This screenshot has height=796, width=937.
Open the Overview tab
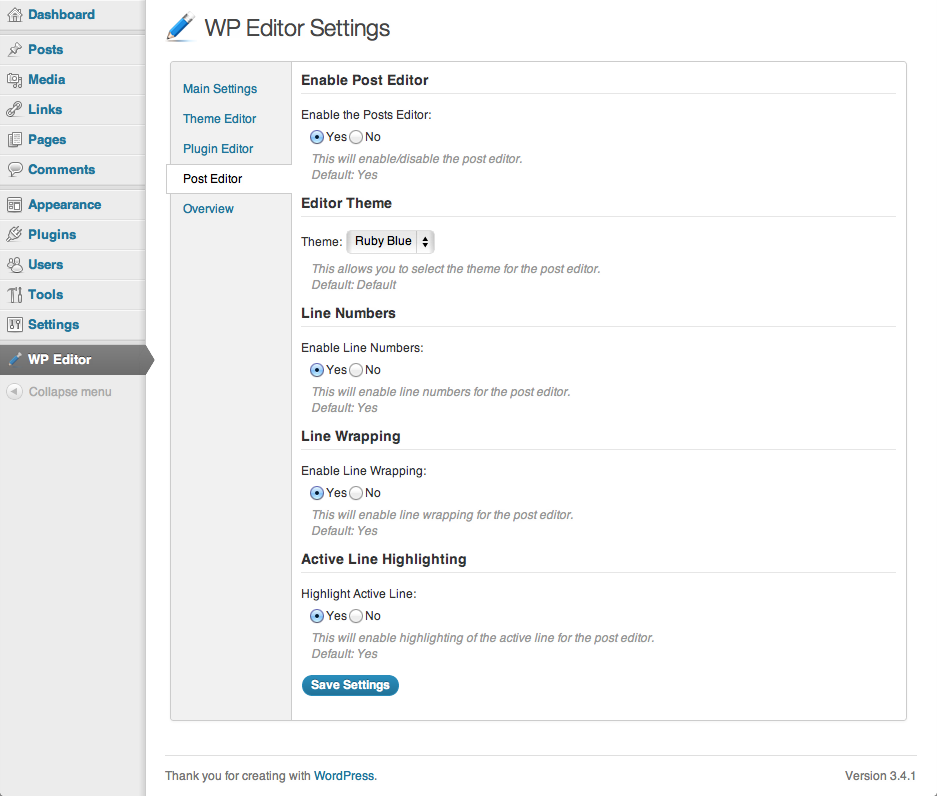click(207, 208)
